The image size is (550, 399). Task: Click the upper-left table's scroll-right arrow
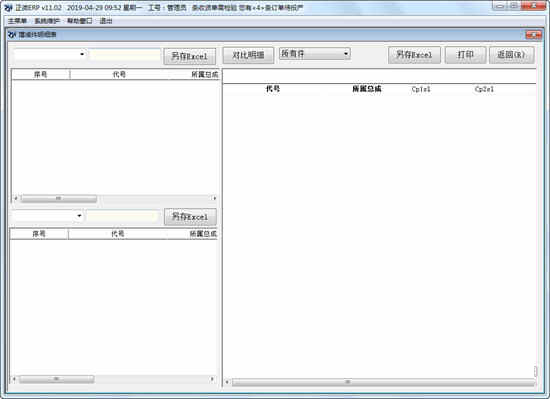point(214,198)
